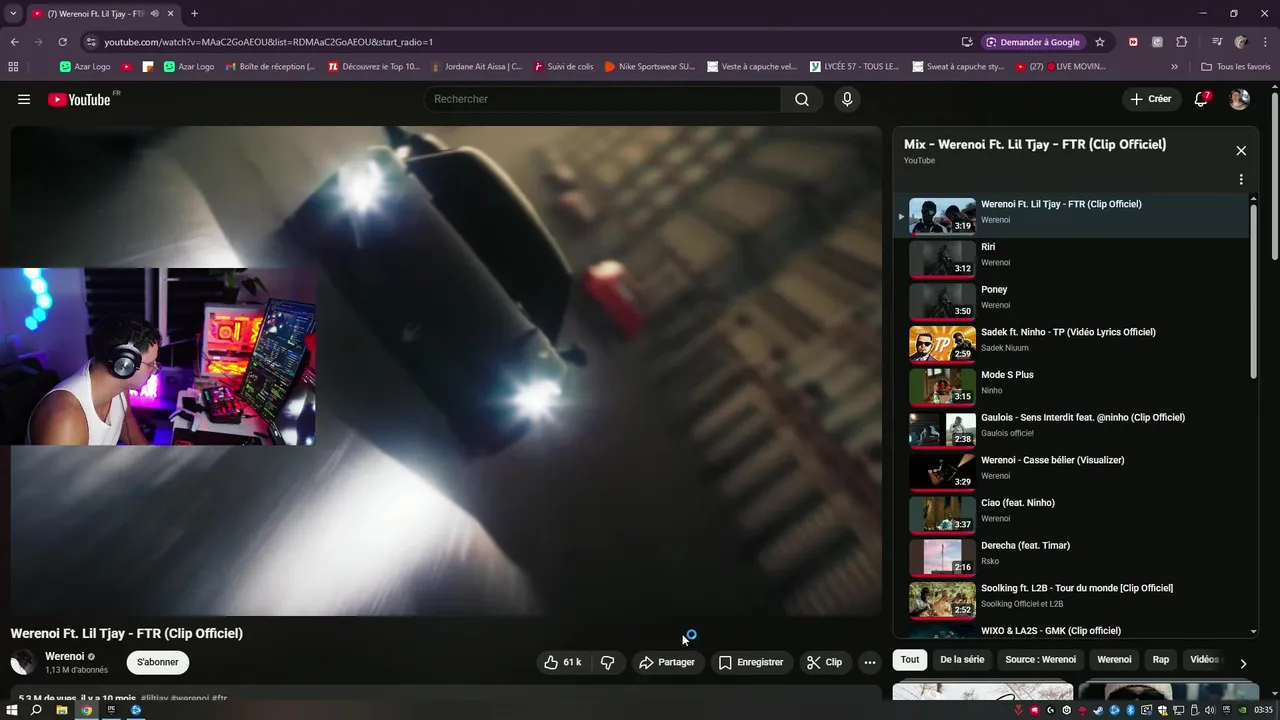Save the video with Enregistrer
1280x720 pixels.
751,662
